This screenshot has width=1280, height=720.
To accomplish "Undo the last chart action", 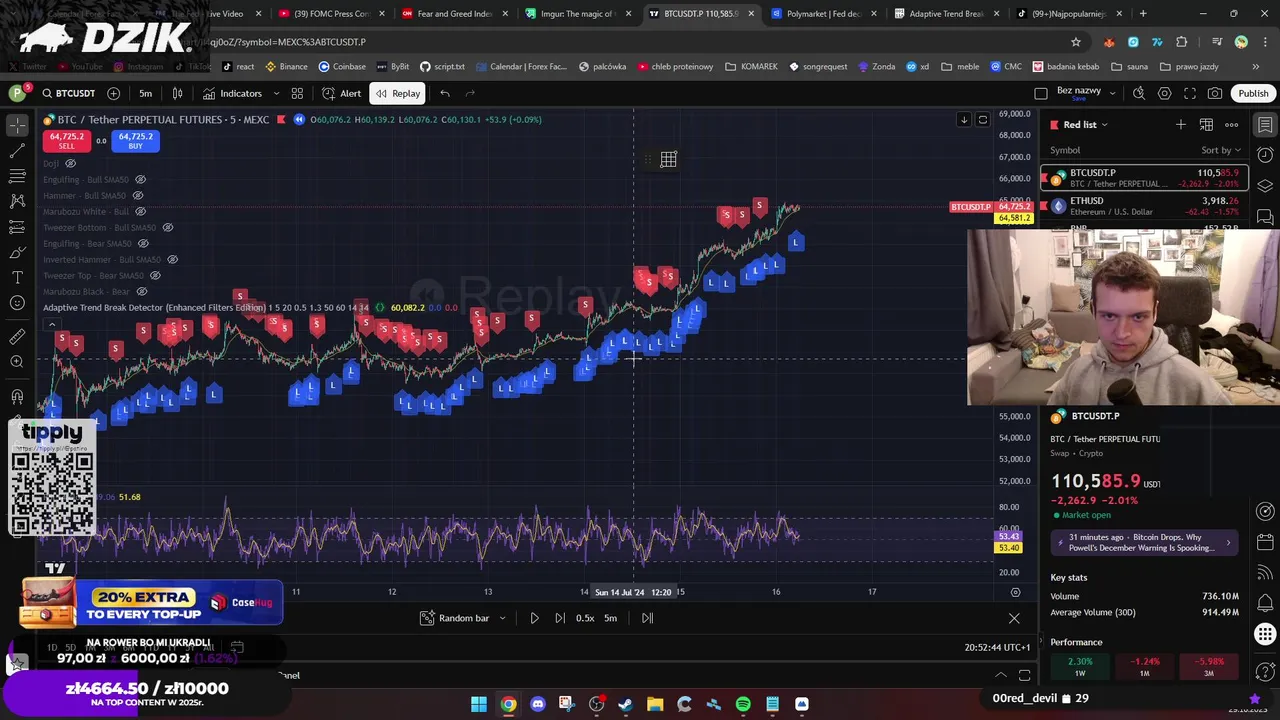I will point(445,93).
